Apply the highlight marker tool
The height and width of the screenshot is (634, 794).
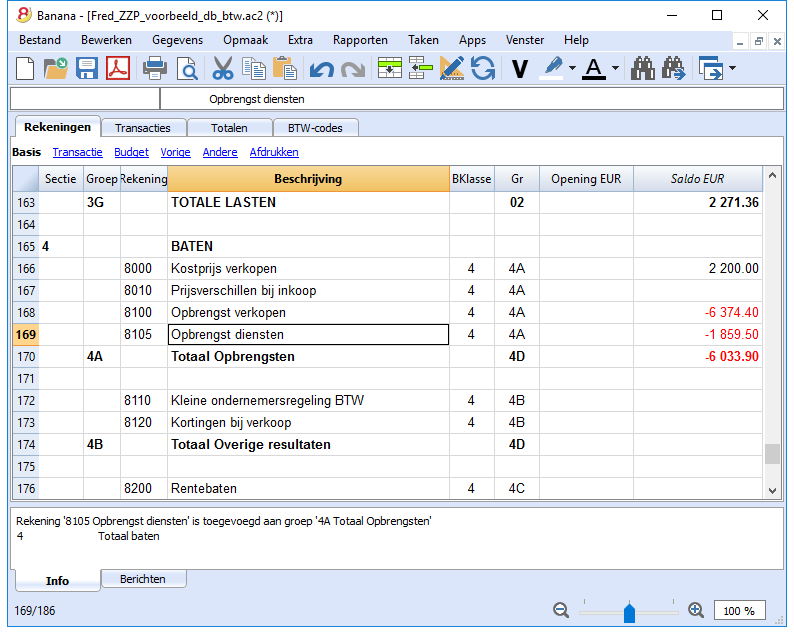(552, 68)
